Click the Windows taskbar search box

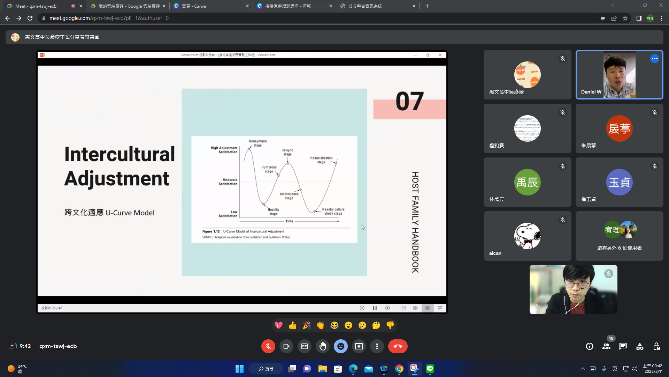pos(265,369)
